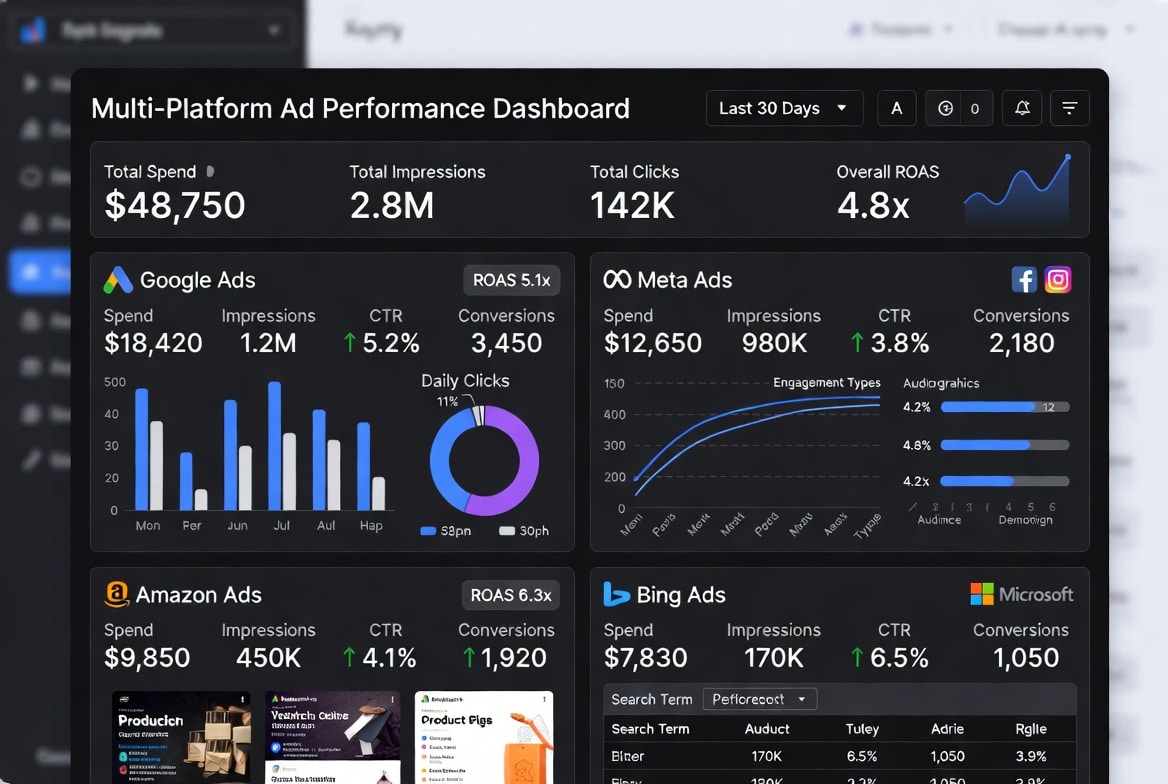
Task: Click the counter button showing 0
Action: [959, 108]
